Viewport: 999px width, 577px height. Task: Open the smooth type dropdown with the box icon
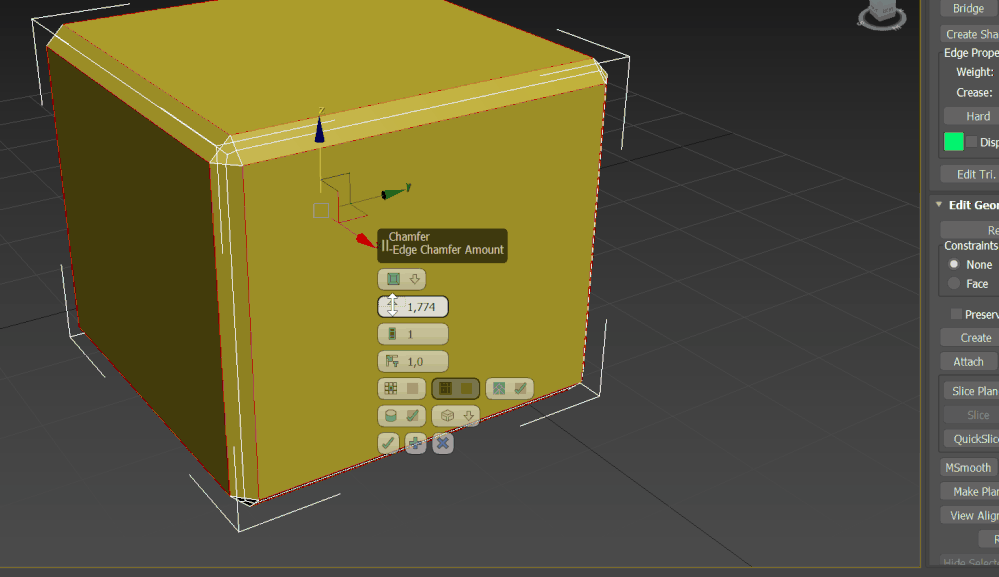point(456,416)
